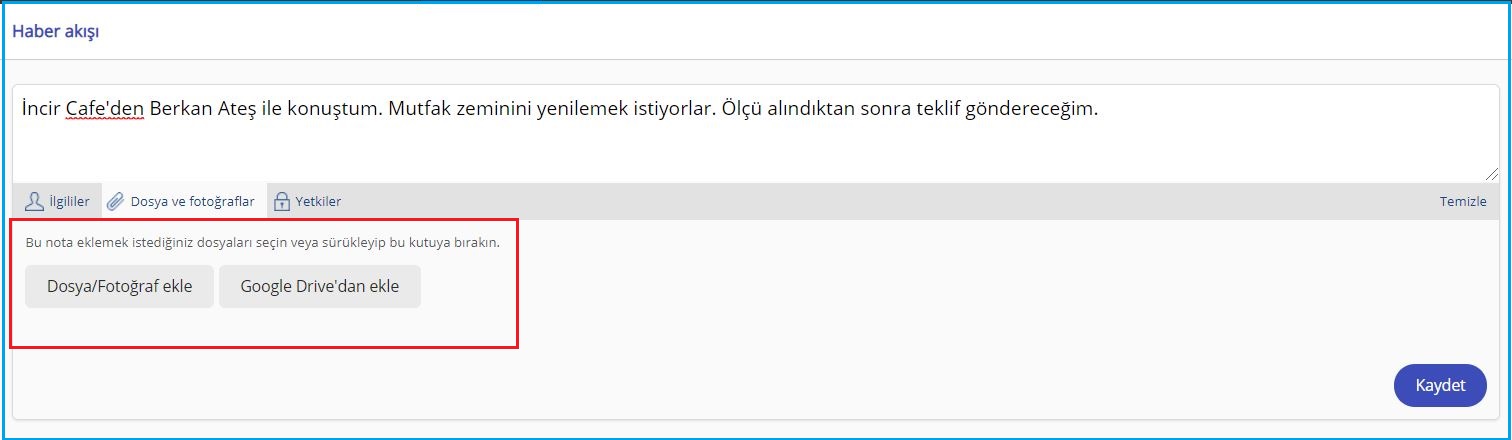Place cursor after göndereceğim at text end
This screenshot has width=1512, height=440.
(x=1100, y=109)
